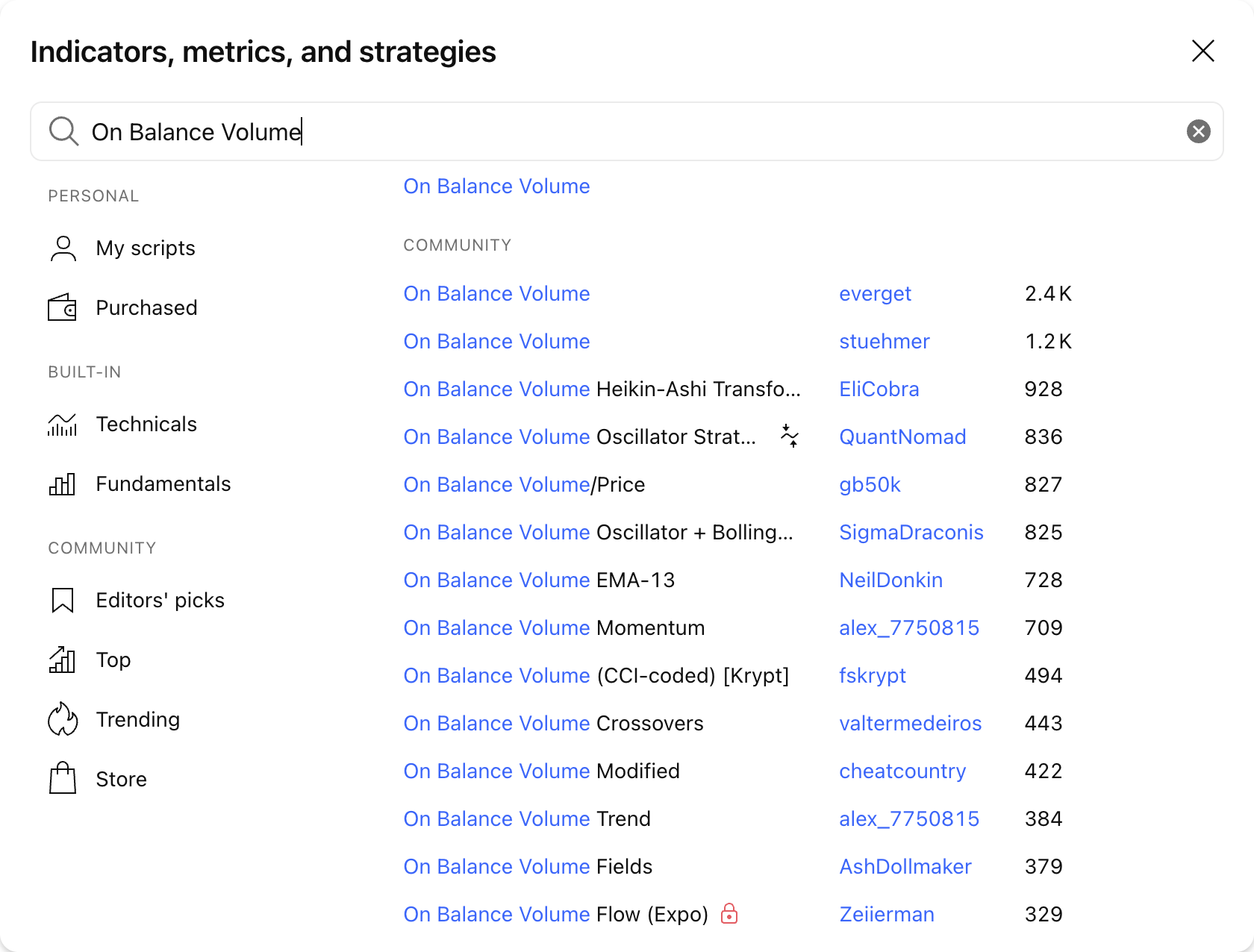Click the My scripts person icon
The width and height of the screenshot is (1254, 952).
63,248
